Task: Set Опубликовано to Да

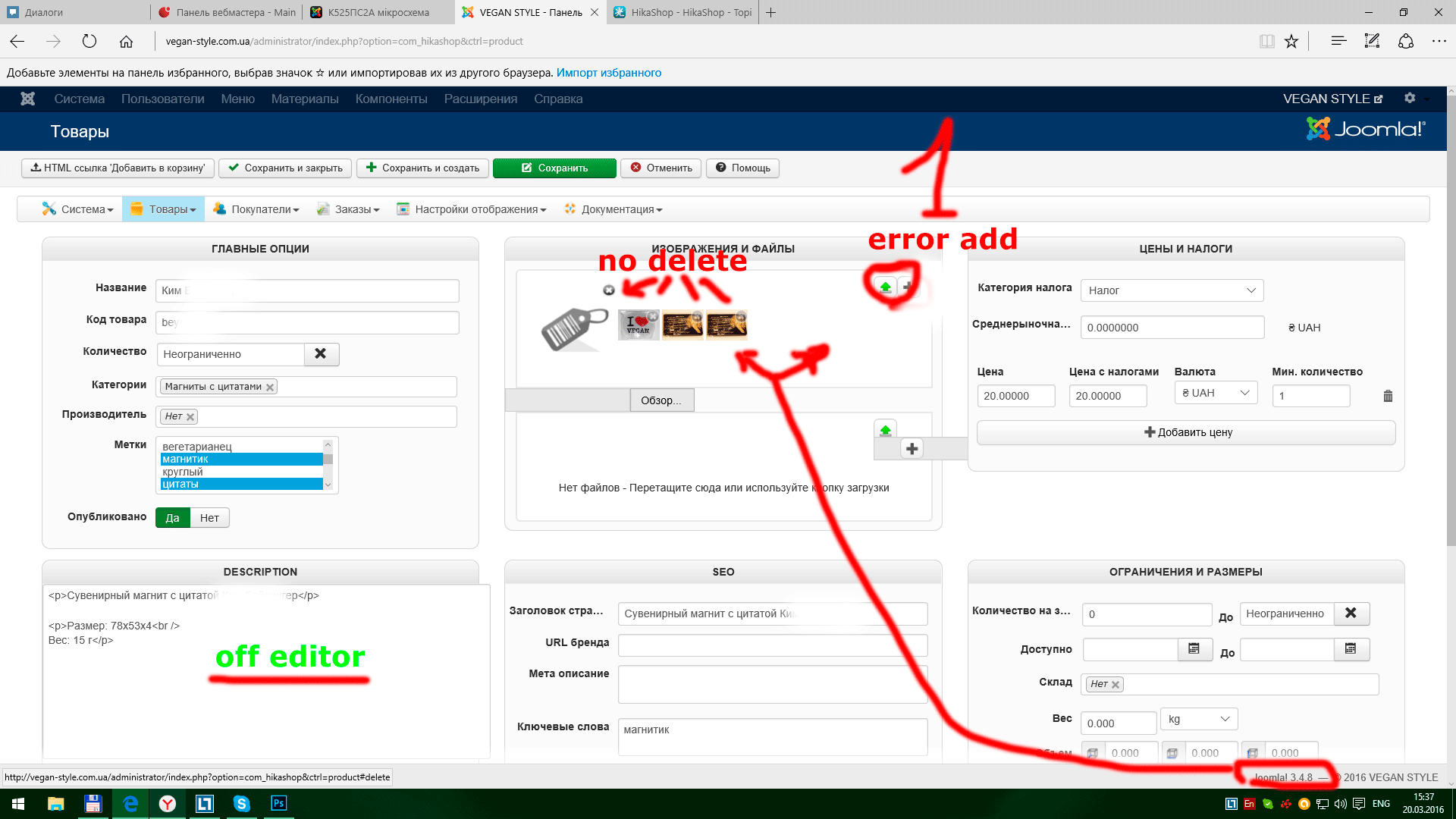Action: pos(172,518)
